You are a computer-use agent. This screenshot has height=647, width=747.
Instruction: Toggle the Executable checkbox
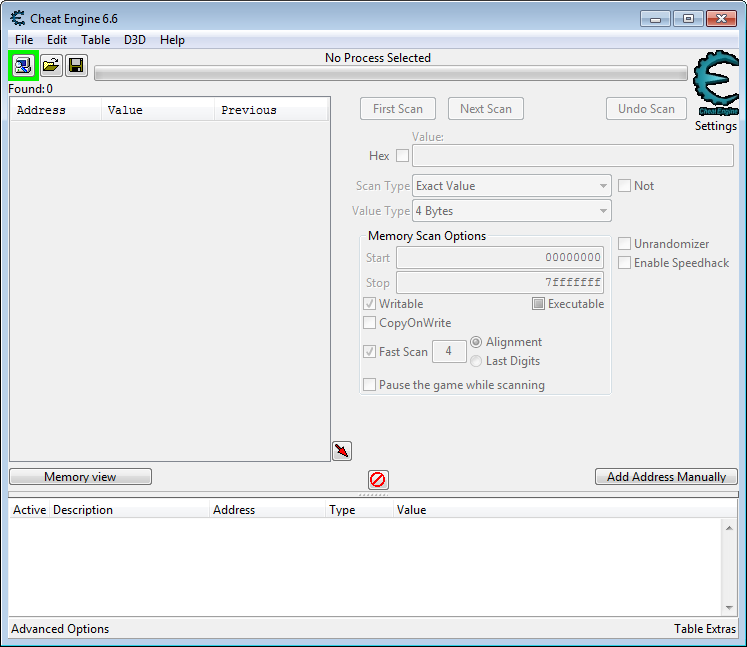coord(538,303)
